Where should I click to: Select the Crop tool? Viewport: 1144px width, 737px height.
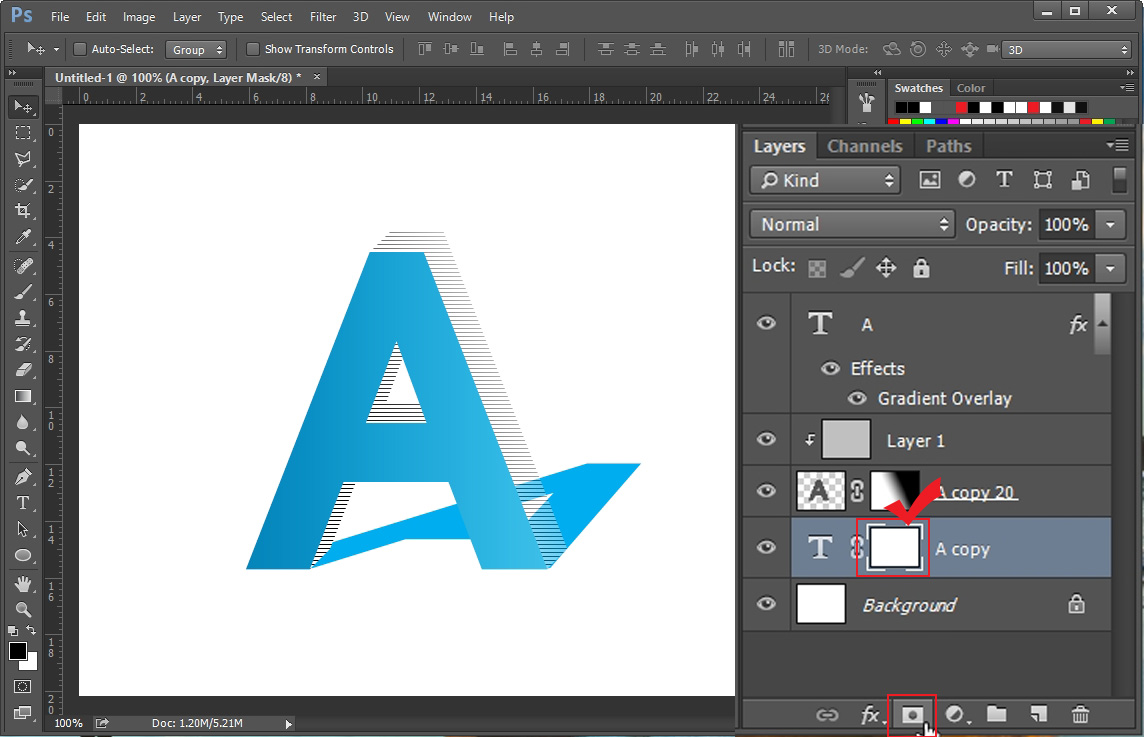(23, 211)
